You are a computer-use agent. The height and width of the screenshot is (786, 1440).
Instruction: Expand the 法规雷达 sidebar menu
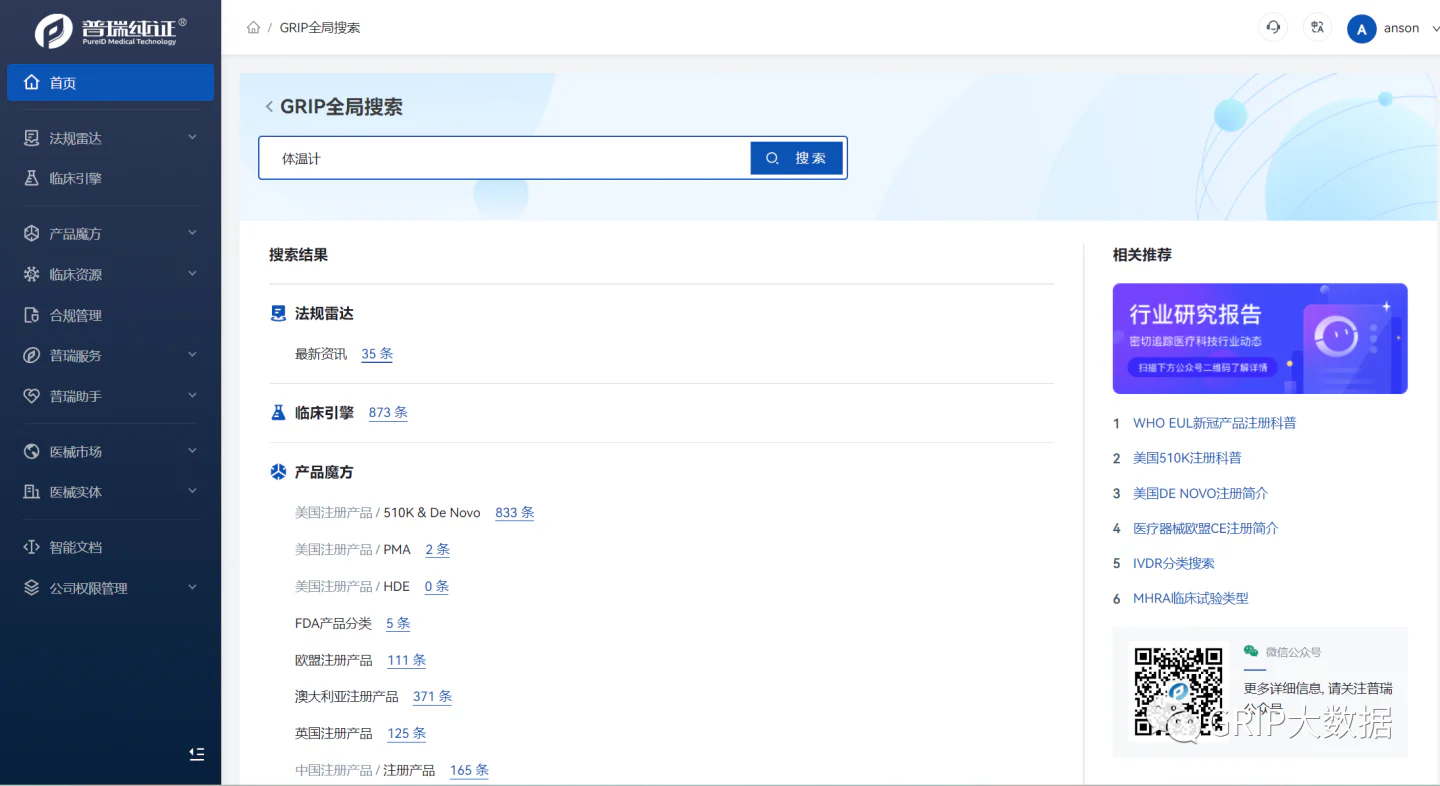[x=193, y=137]
